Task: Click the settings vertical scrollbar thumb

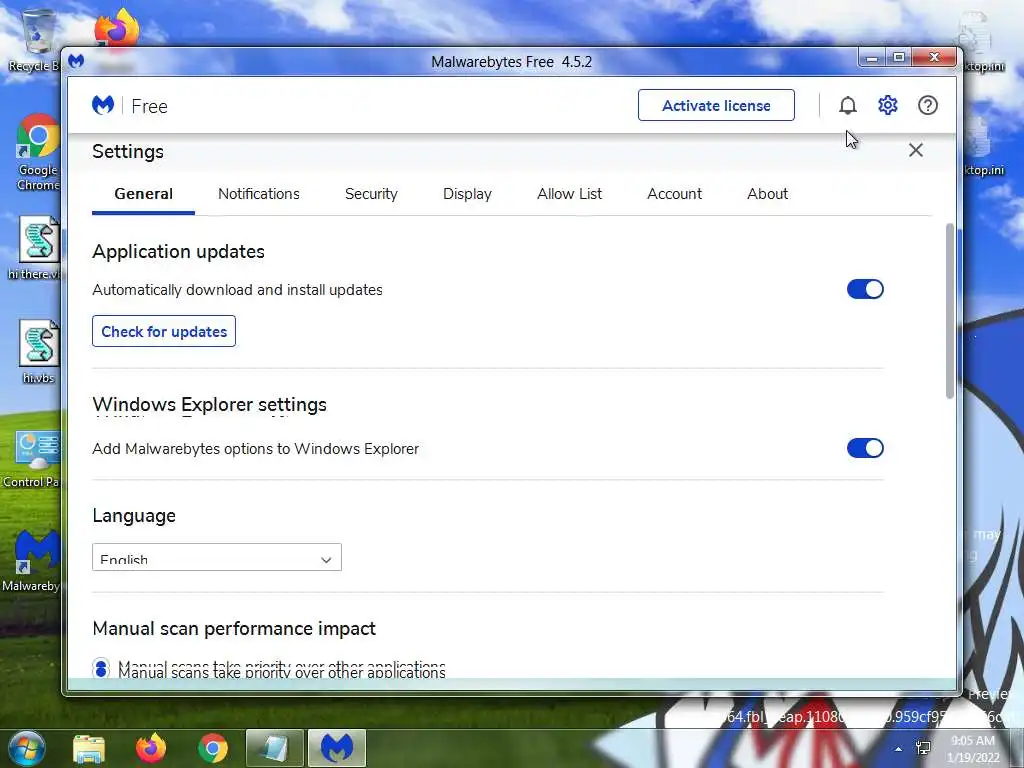Action: pos(950,311)
